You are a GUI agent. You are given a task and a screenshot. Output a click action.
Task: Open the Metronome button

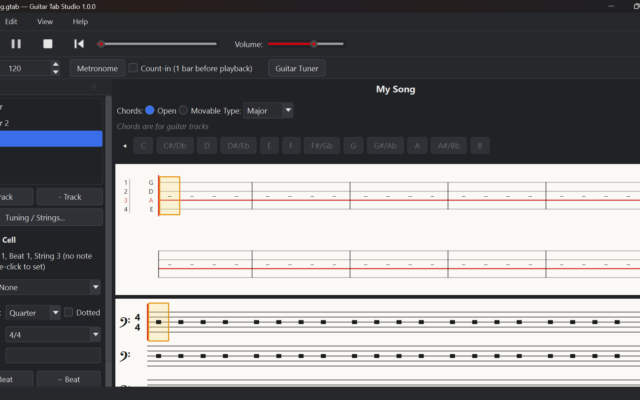click(x=97, y=68)
